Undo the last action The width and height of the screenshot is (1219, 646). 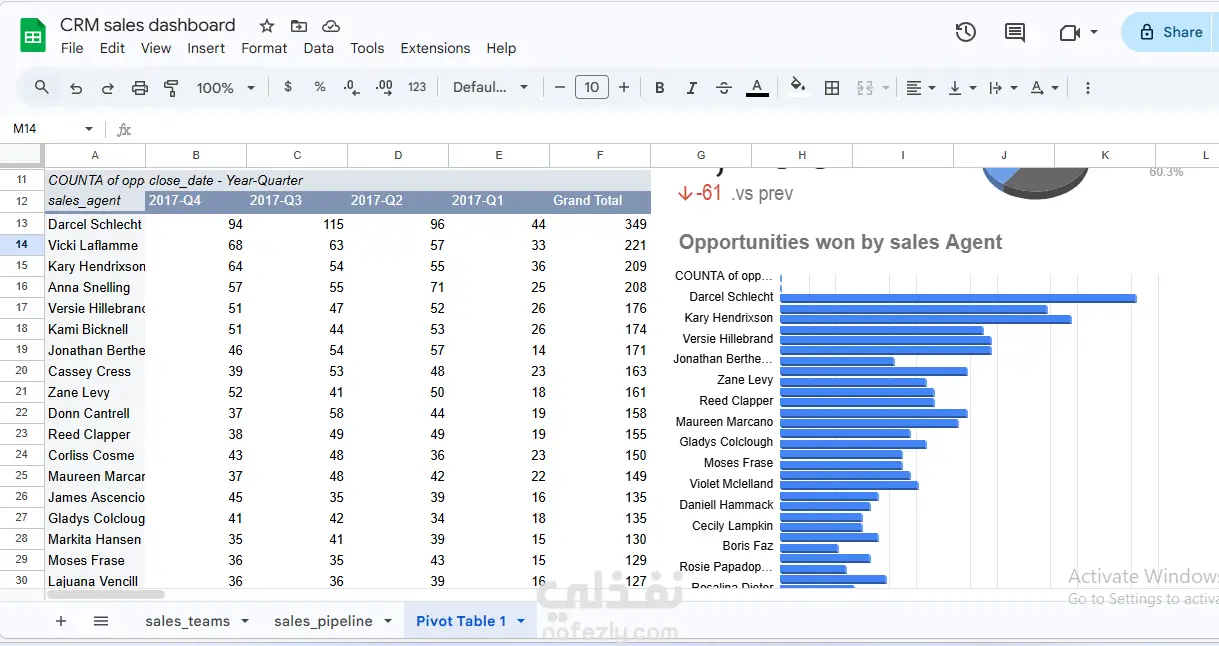(76, 88)
